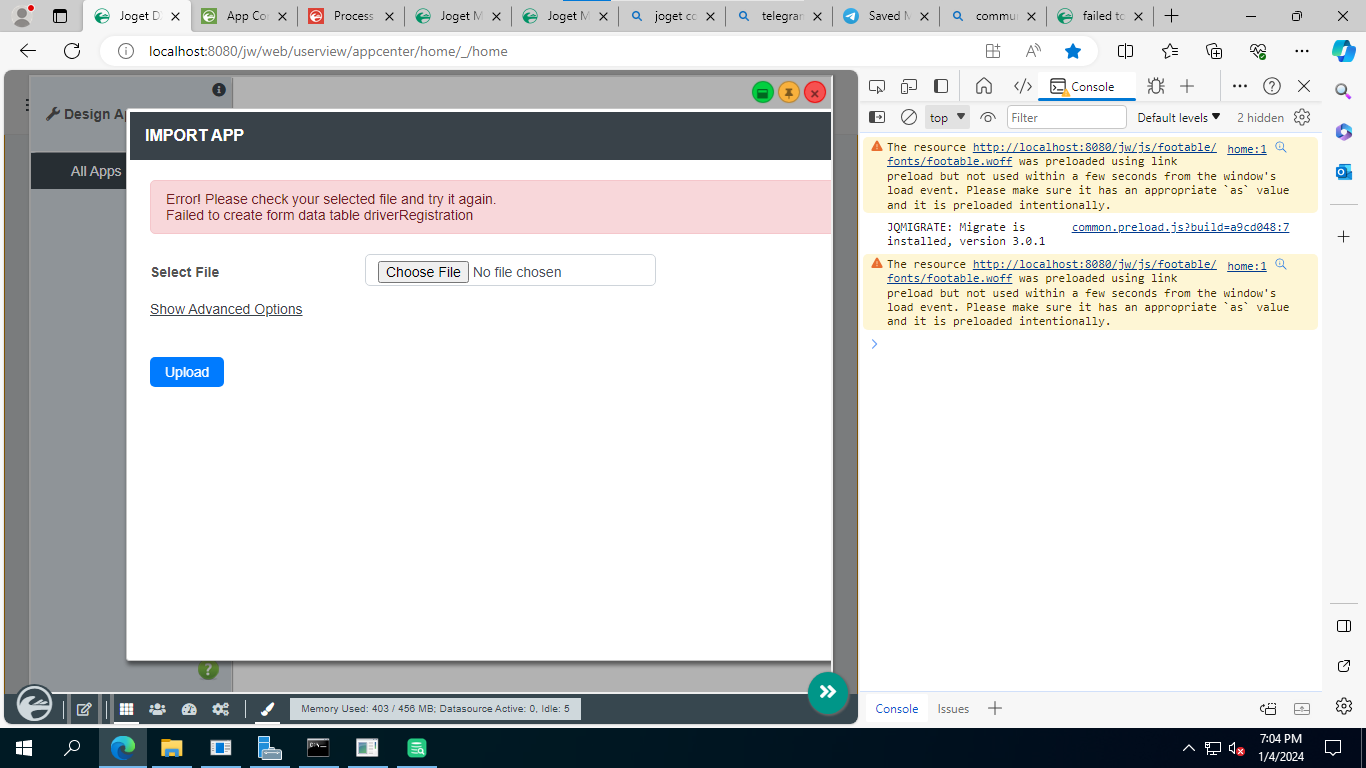1366x768 pixels.
Task: Click the console Filter input field
Action: [x=1066, y=117]
